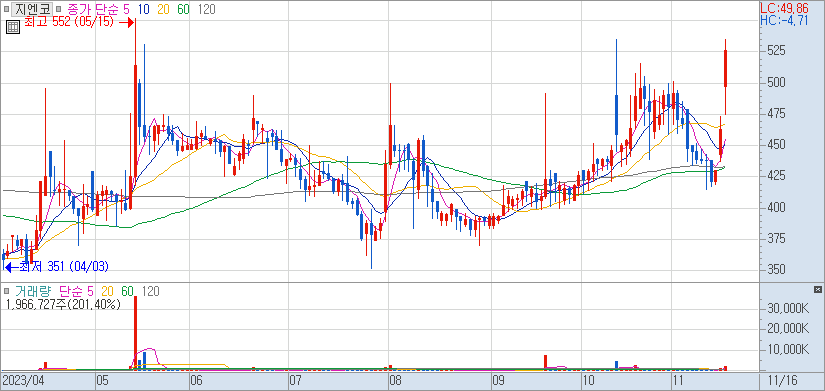Select the gray 120 volume moving average label
The height and width of the screenshot is (391, 825).
pos(150,291)
